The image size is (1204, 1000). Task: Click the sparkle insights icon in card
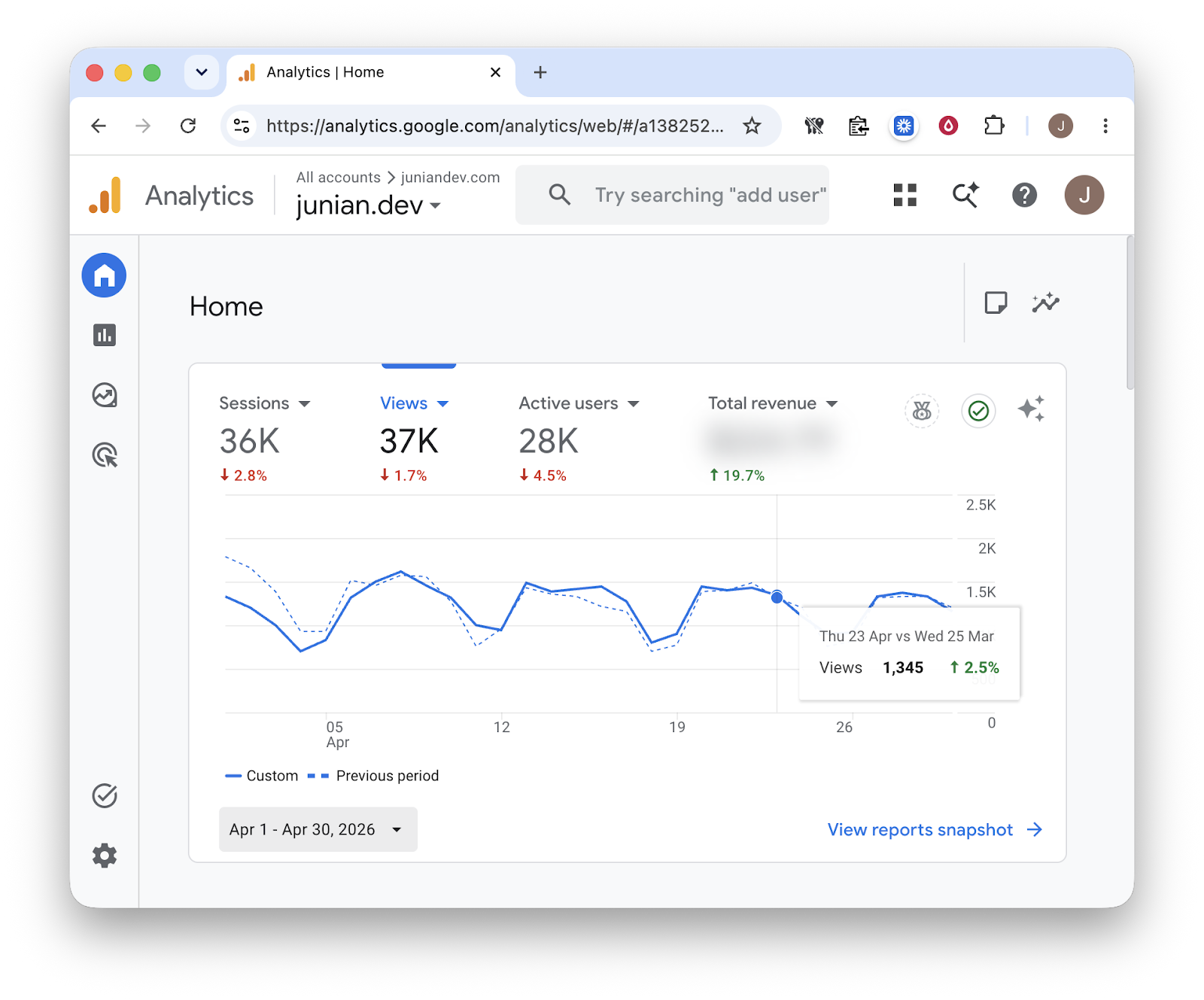[x=1031, y=409]
